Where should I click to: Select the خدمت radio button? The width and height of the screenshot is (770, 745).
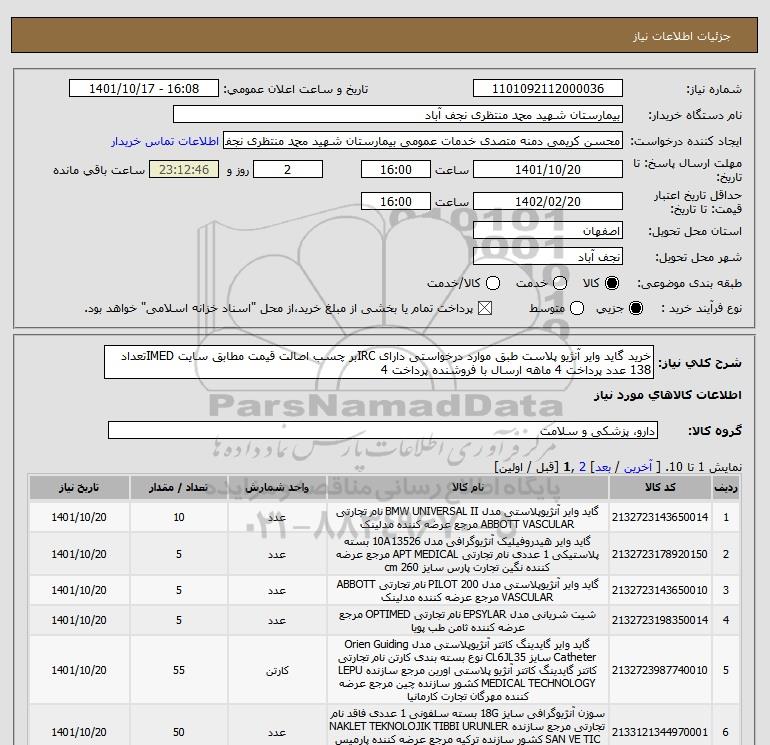[560, 283]
